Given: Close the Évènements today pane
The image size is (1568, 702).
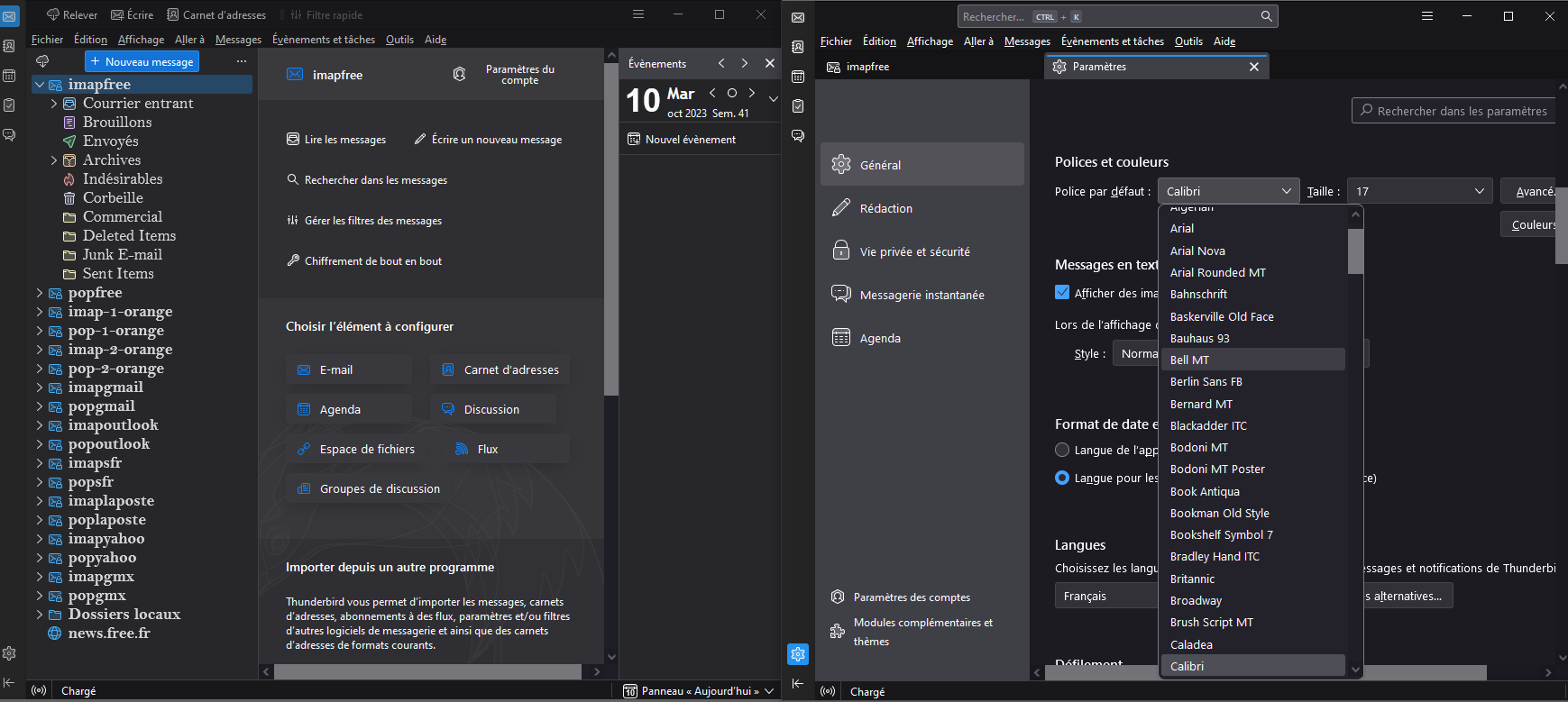Looking at the screenshot, I should [769, 63].
